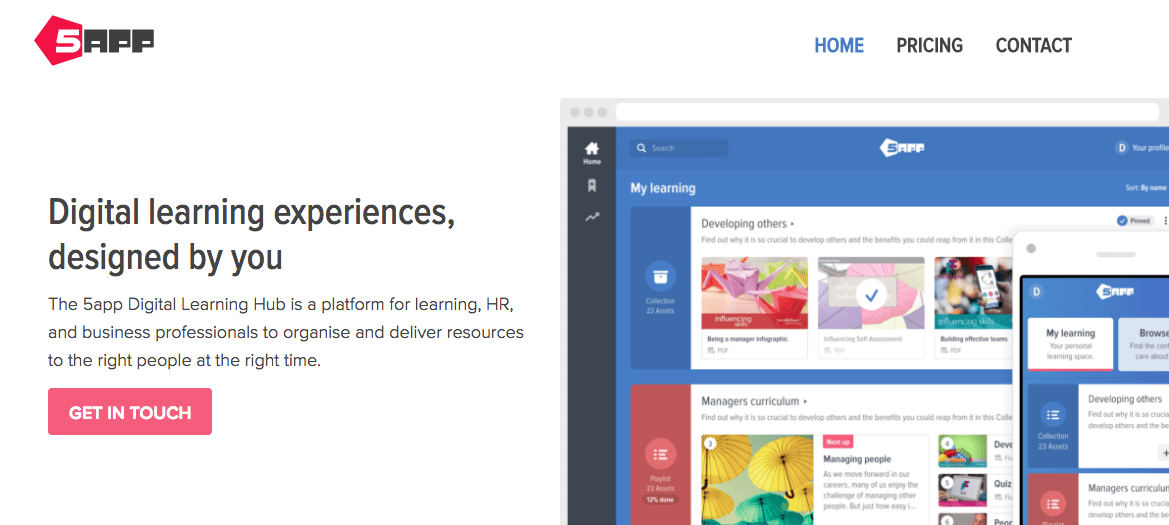
Task: Click the D avatar in the tablet view
Action: (x=1036, y=292)
